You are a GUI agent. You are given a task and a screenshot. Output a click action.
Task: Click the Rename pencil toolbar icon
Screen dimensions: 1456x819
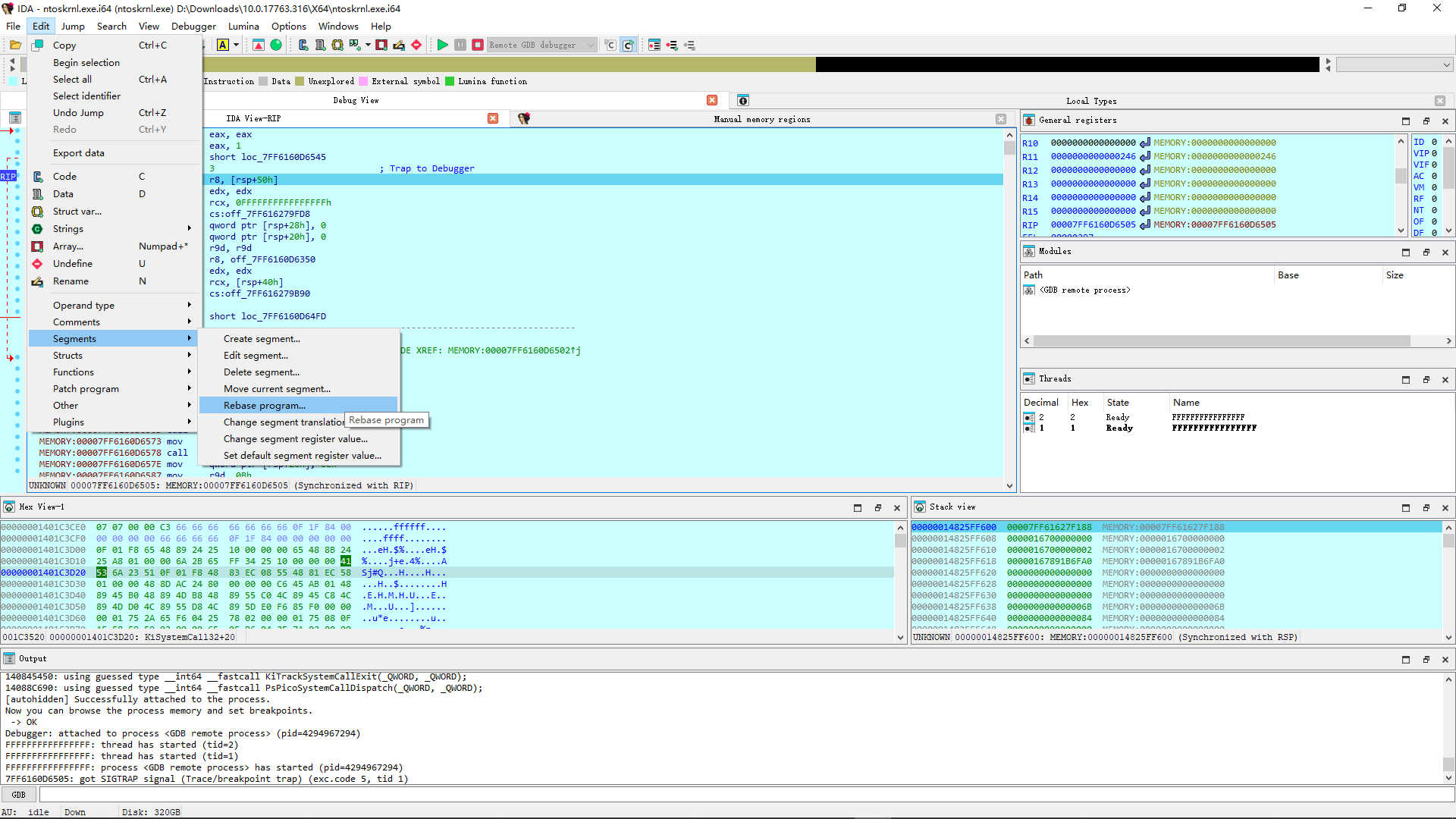pyautogui.click(x=399, y=45)
